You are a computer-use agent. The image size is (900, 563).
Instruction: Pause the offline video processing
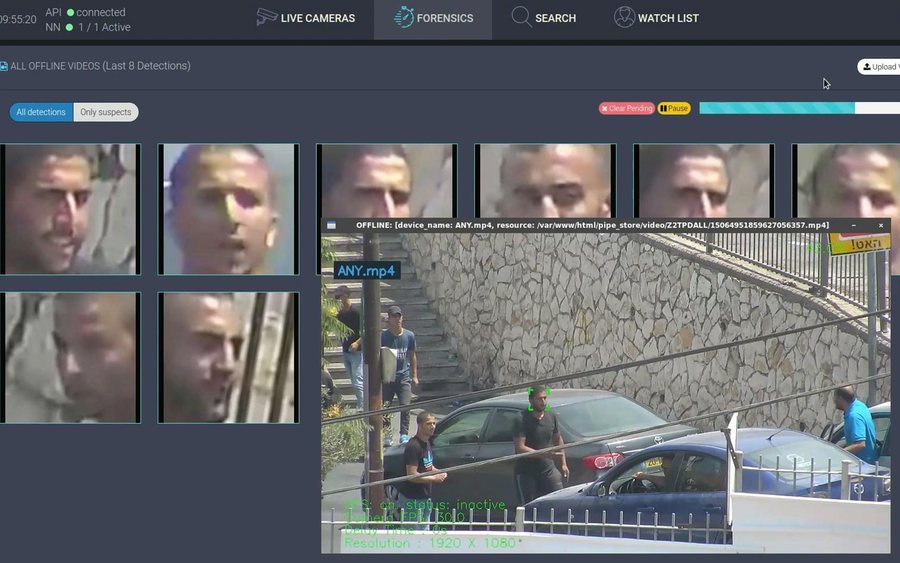pyautogui.click(x=674, y=108)
